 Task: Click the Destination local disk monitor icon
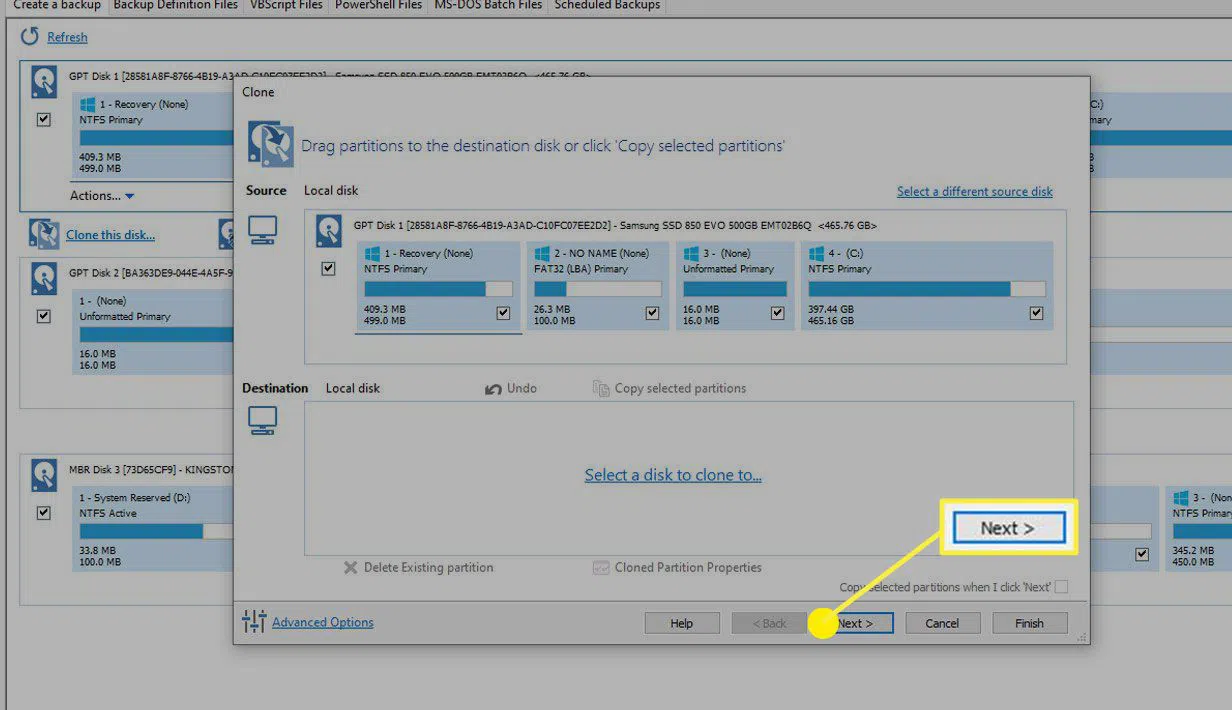262,421
